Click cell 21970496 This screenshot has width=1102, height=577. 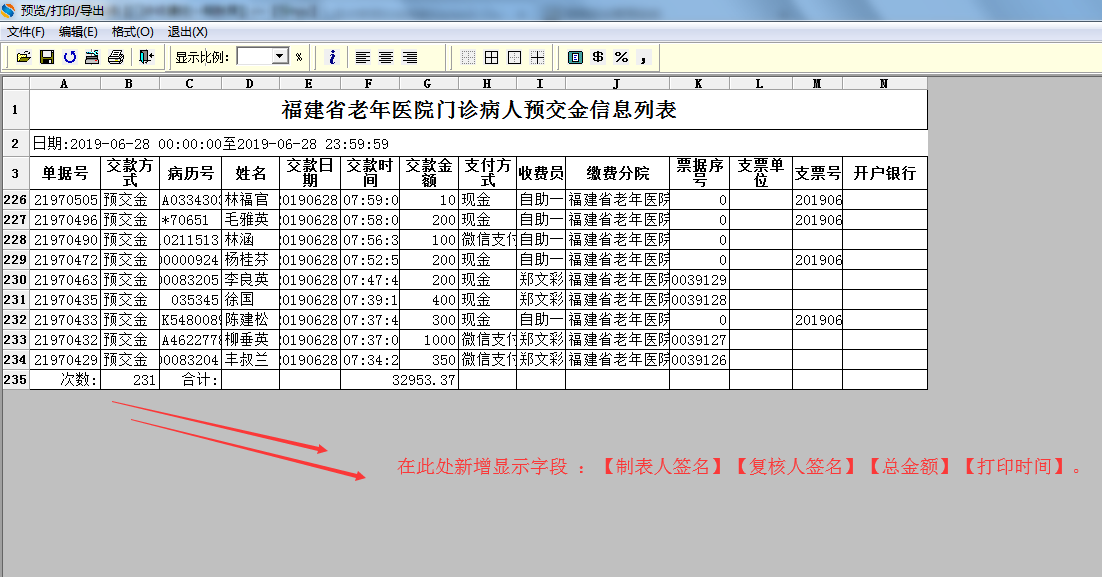(65, 220)
